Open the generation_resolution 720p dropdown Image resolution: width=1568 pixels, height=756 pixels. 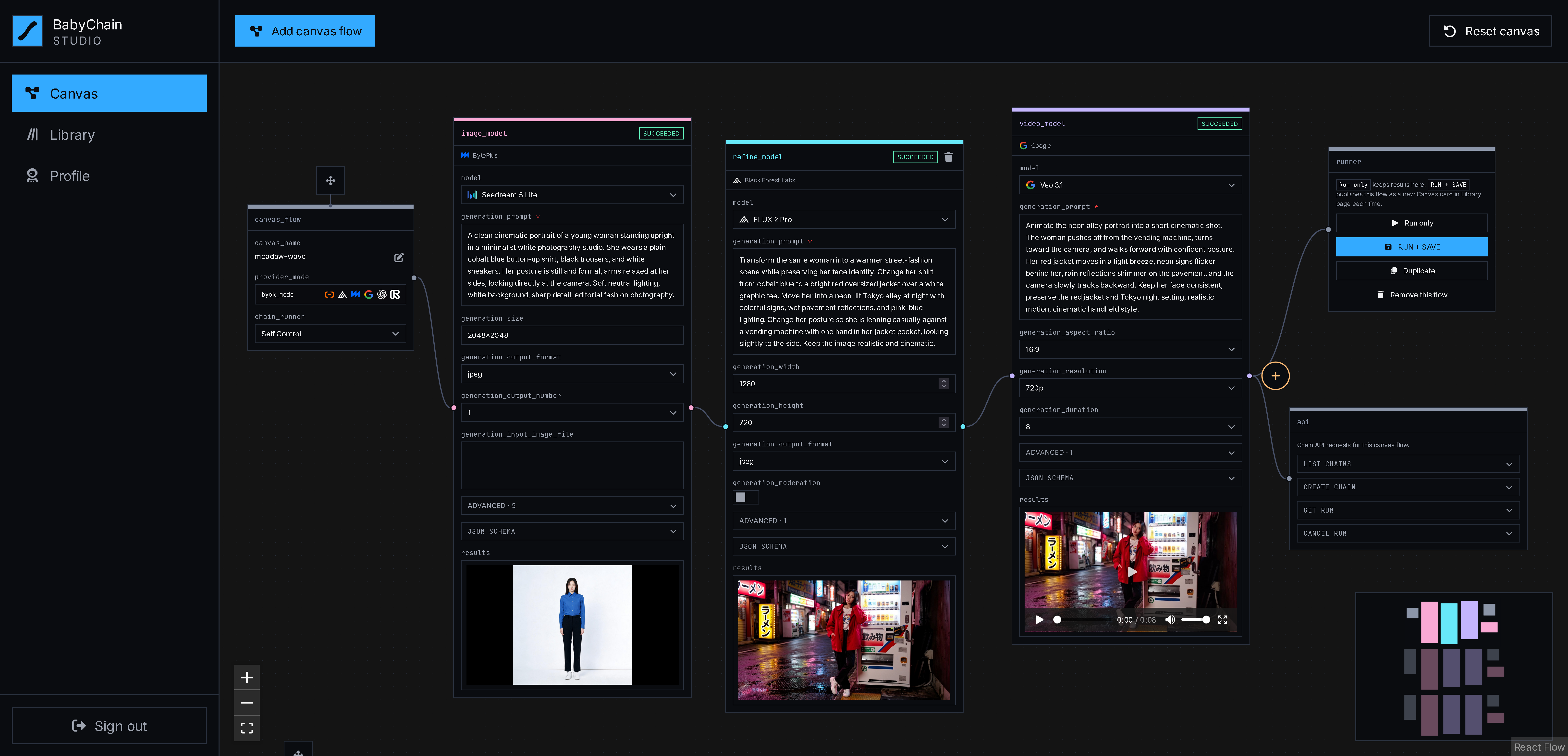click(1130, 388)
